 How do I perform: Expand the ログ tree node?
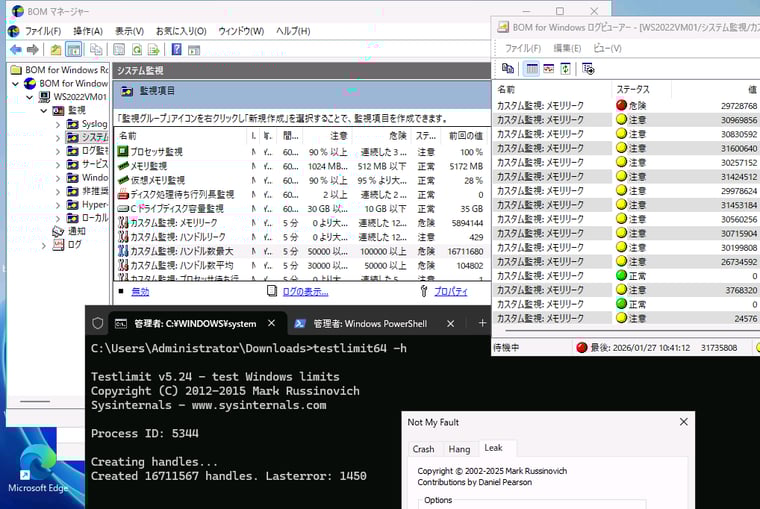(x=44, y=246)
